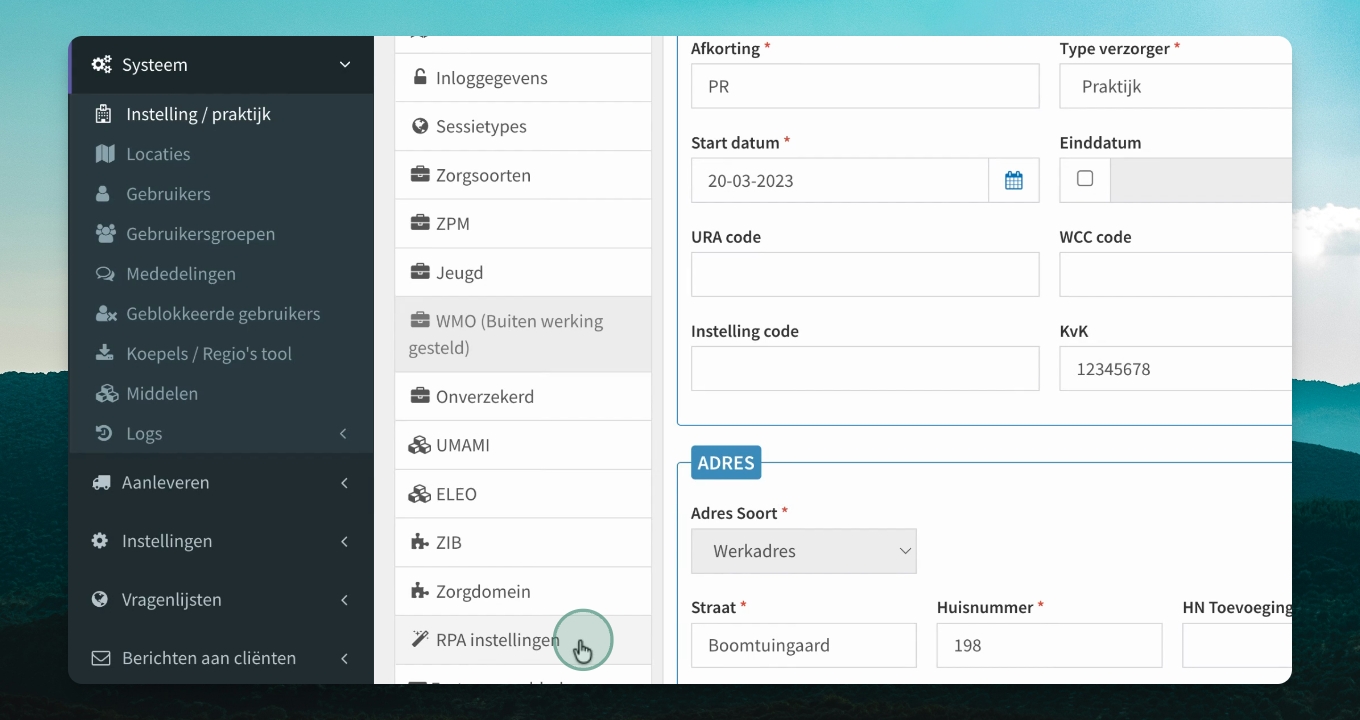Expand the Logs submenu arrow

click(x=344, y=434)
